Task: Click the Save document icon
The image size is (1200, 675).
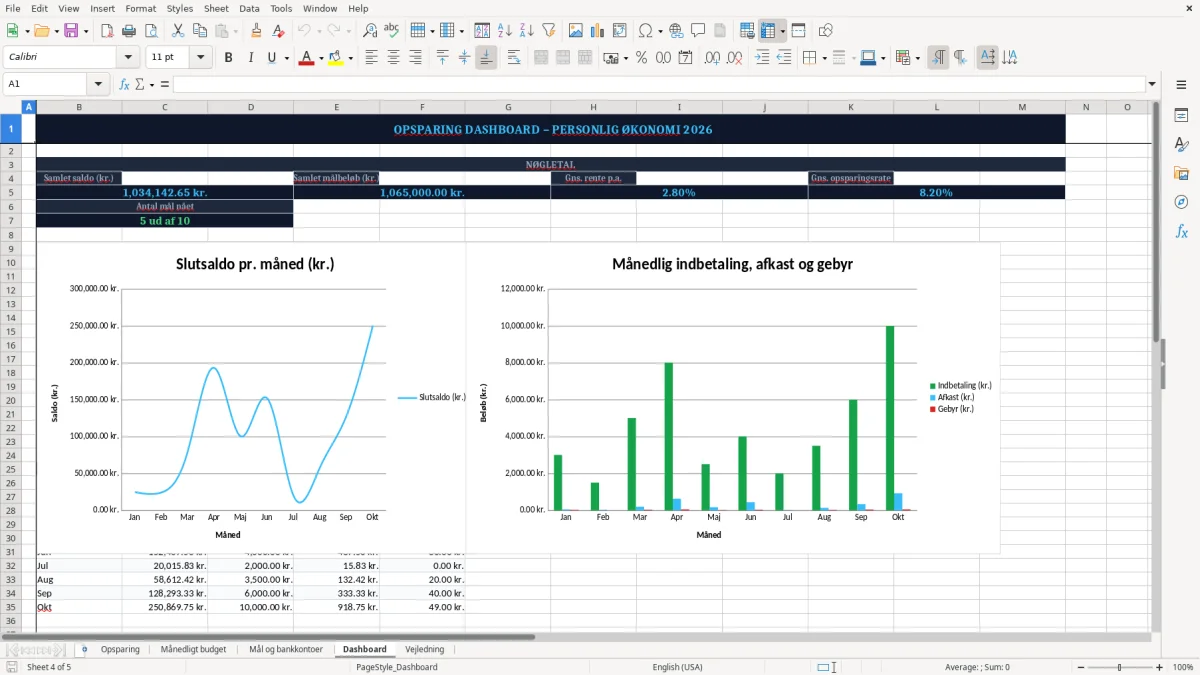Action: tap(71, 30)
